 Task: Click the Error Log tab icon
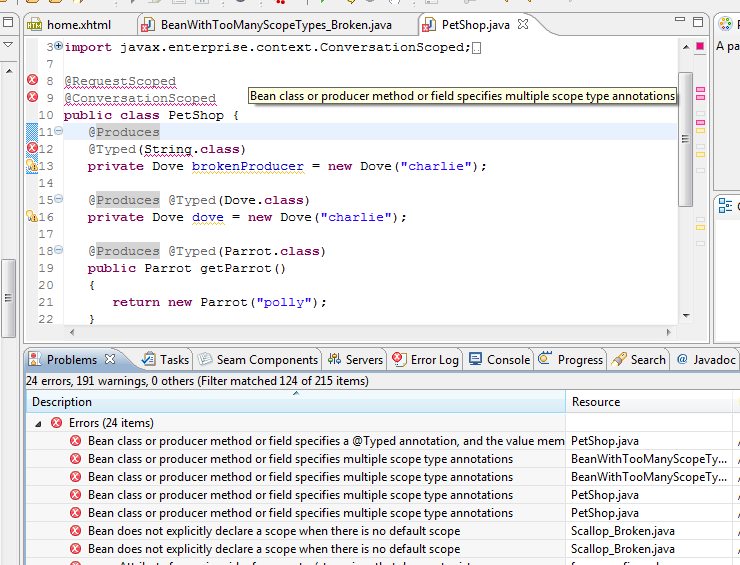[x=398, y=359]
